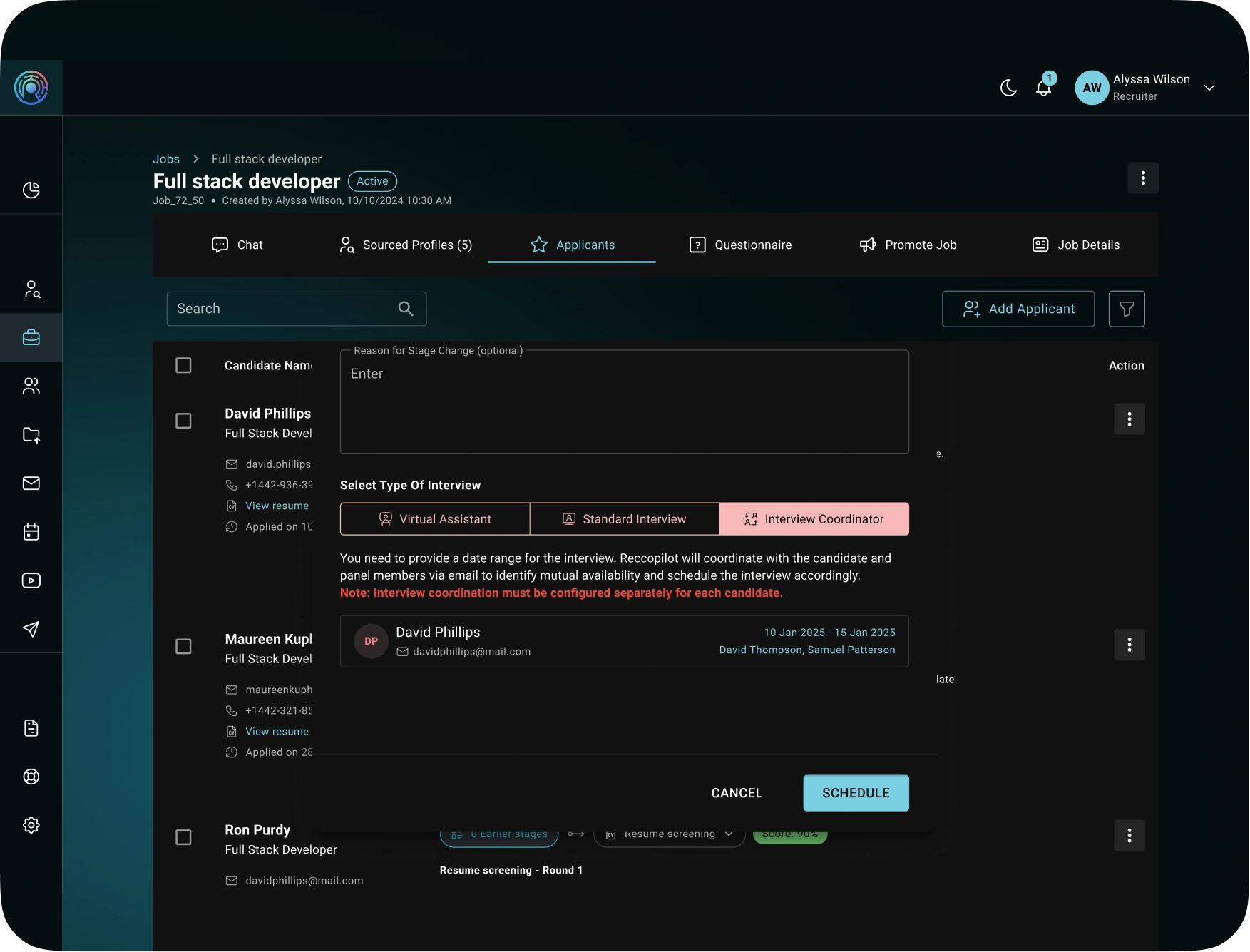Open the Resume screening stage dropdown for Ron Purdy
The image size is (1250, 952).
(668, 834)
